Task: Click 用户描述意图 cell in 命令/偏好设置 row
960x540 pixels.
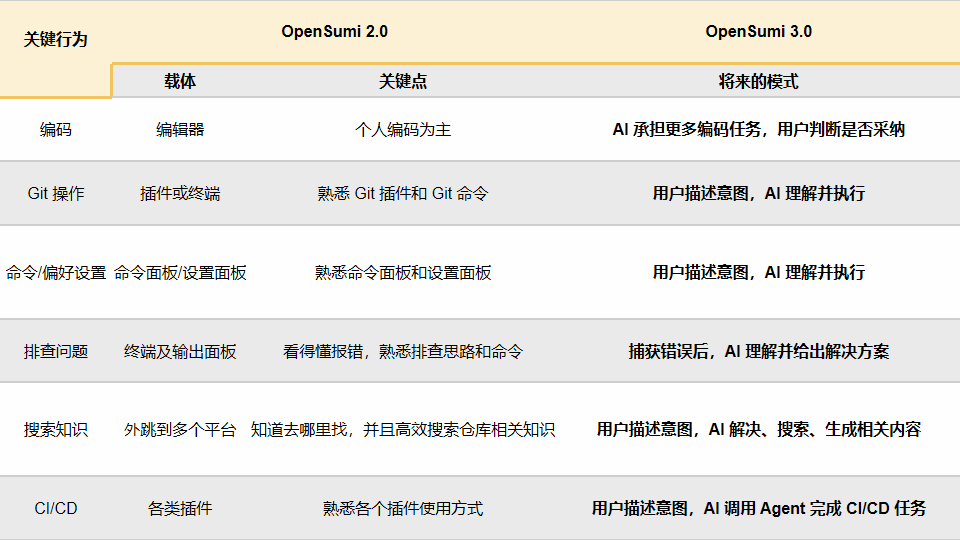Action: point(759,272)
